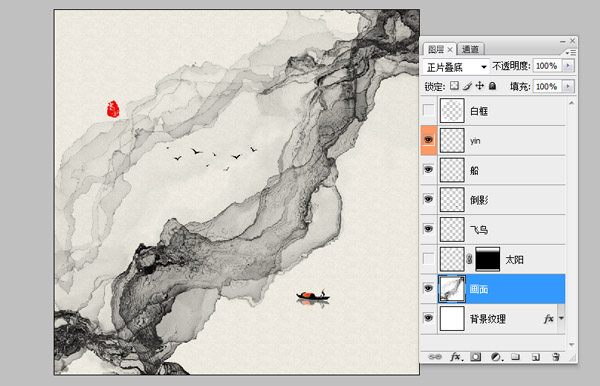The width and height of the screenshot is (600, 386).
Task: Create a new adjustment layer
Action: coord(496,357)
